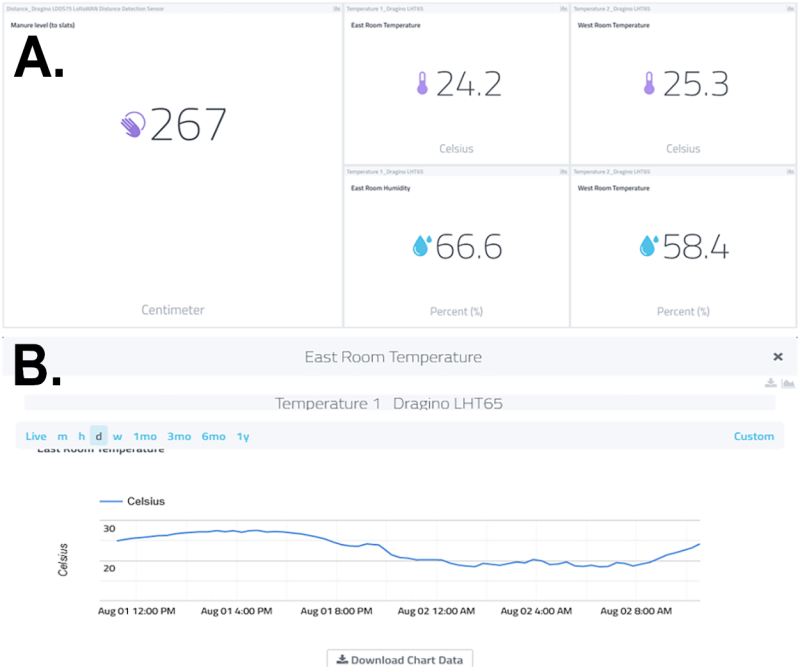Click the thermometer icon on East Room Temperature
This screenshot has height=672, width=800.
click(x=424, y=83)
